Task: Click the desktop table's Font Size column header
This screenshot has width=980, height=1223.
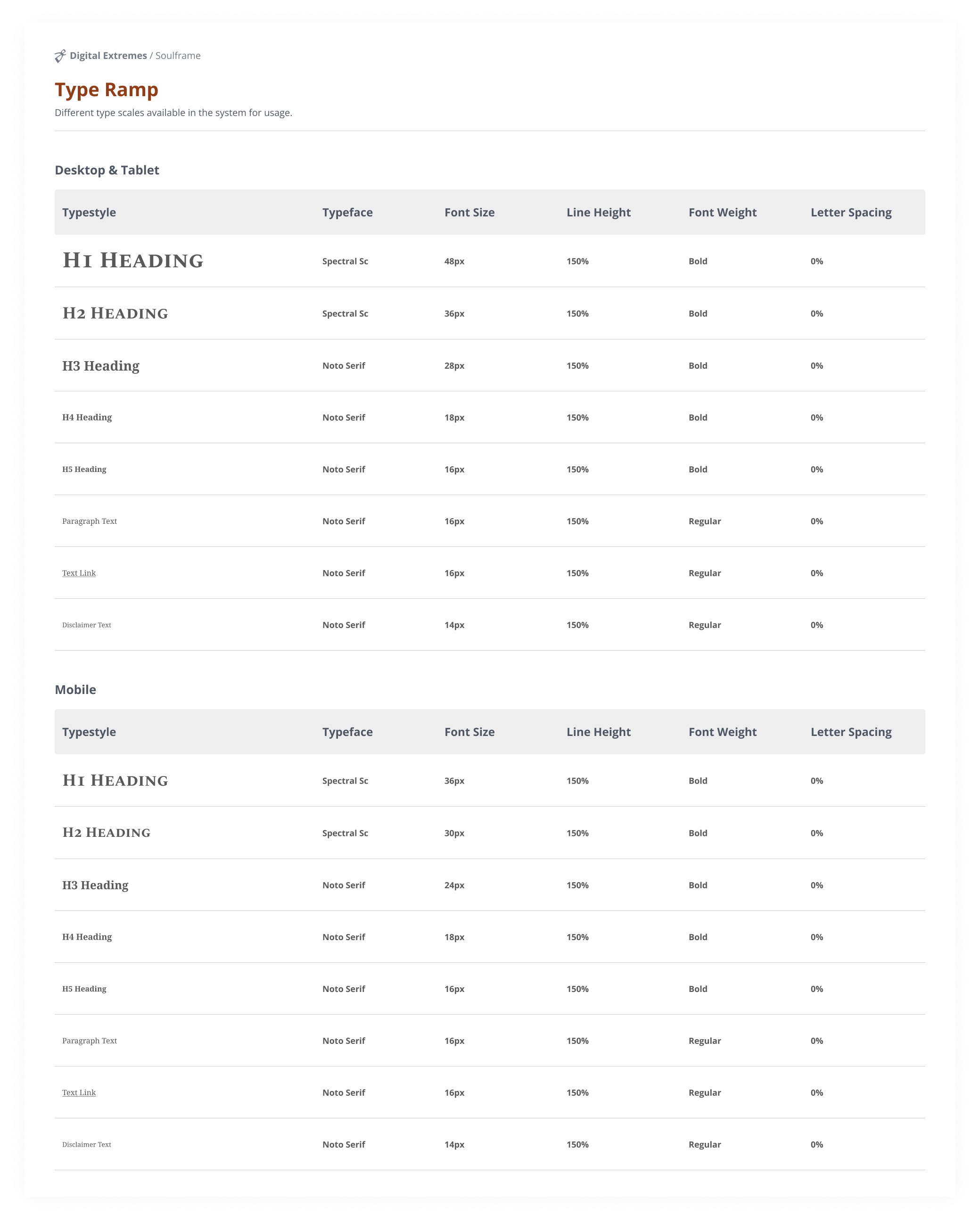Action: [469, 212]
